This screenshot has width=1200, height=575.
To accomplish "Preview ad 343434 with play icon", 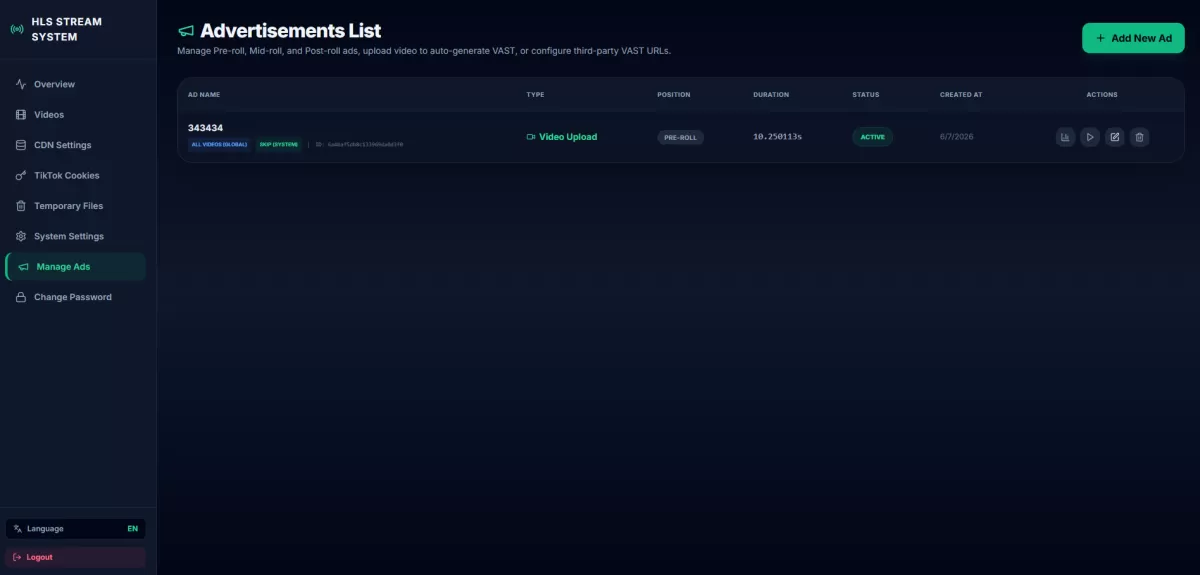I will [1090, 137].
